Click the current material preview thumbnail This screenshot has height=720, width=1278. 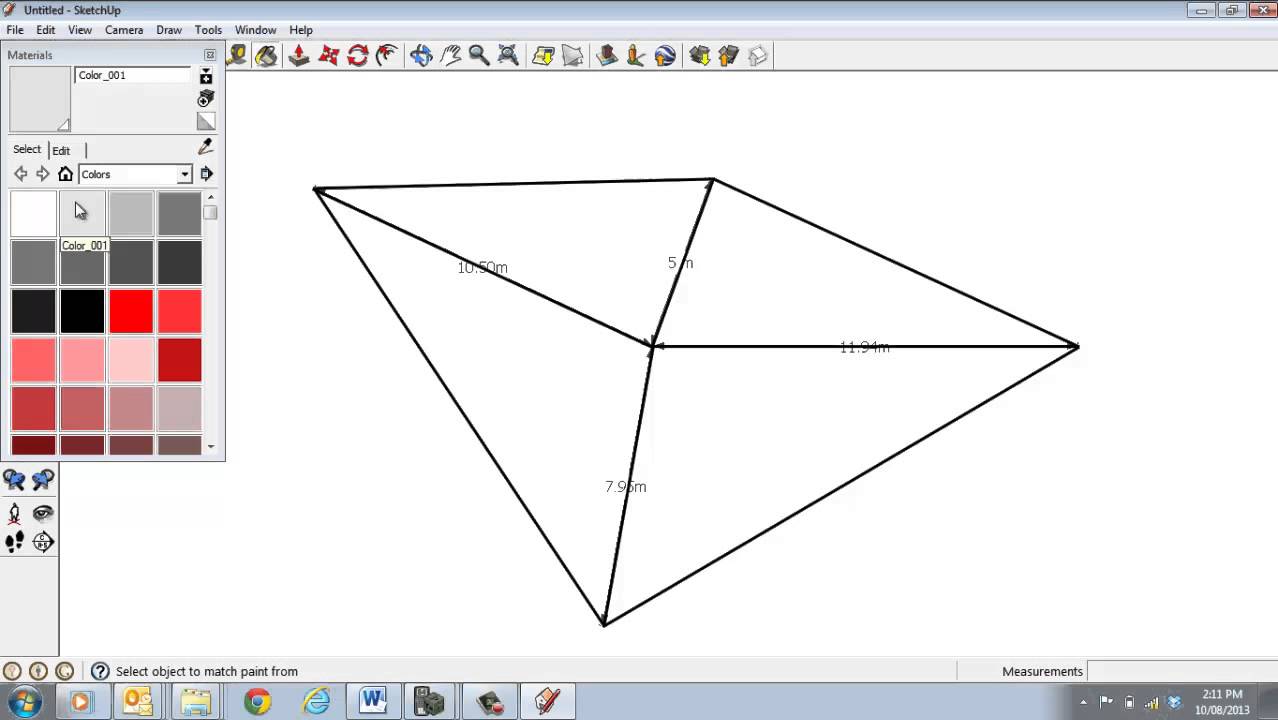click(40, 99)
